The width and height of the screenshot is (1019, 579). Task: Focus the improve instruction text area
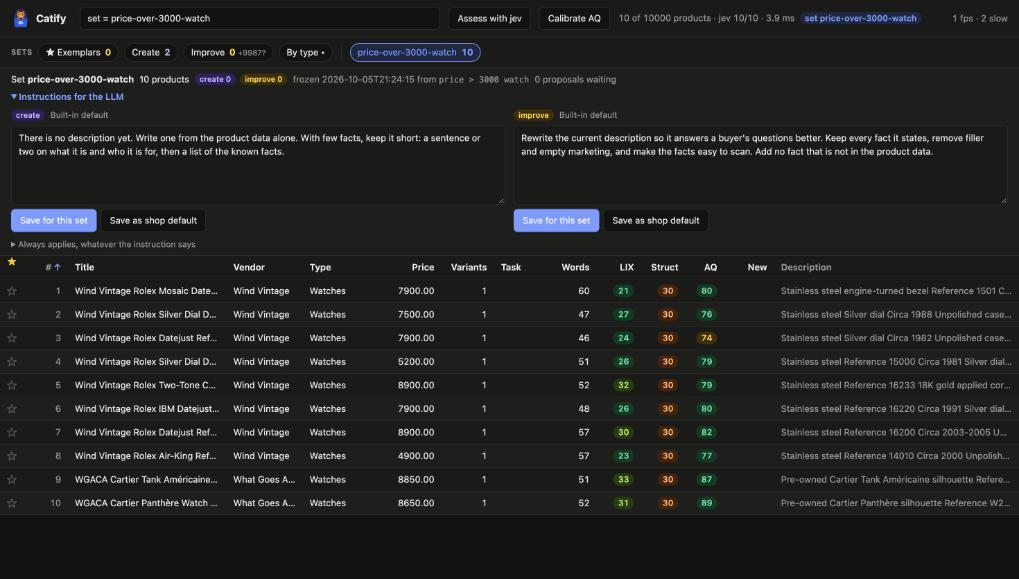pos(760,165)
